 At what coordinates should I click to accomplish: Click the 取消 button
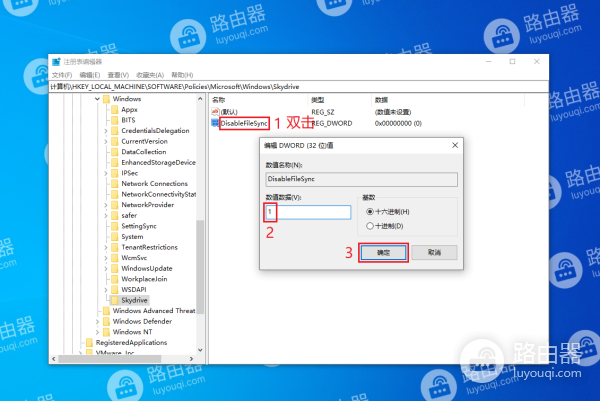434,253
